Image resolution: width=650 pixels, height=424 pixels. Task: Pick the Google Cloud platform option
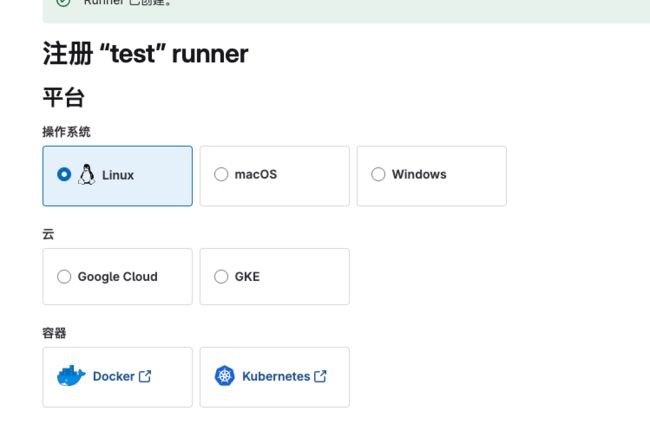click(x=117, y=276)
